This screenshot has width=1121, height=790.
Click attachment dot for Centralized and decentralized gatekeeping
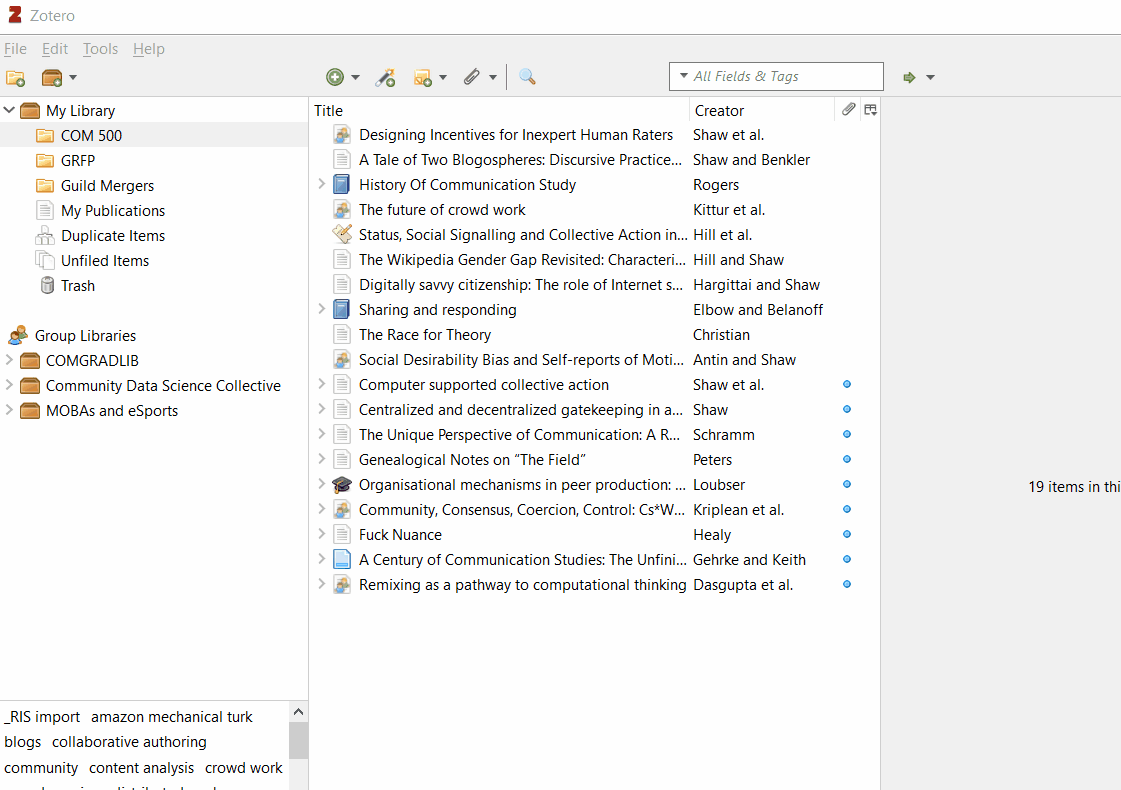847,409
